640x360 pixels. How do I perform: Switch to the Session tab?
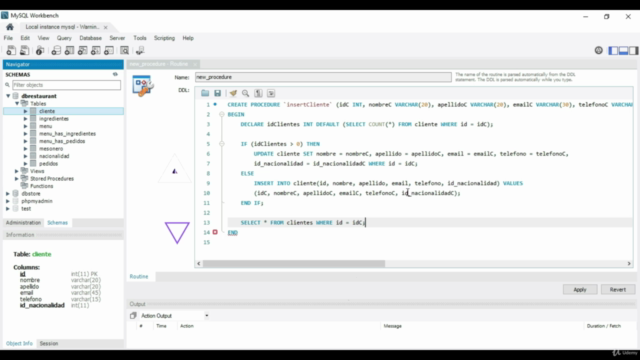tap(49, 343)
